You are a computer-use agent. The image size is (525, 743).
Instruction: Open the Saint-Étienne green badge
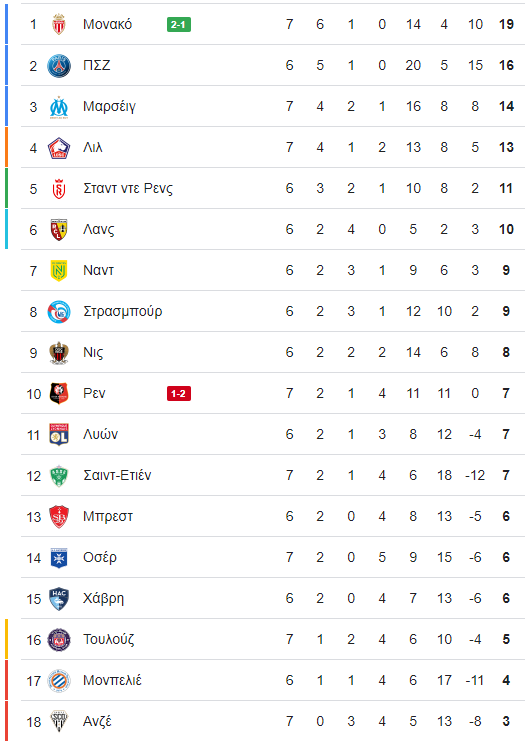point(59,476)
